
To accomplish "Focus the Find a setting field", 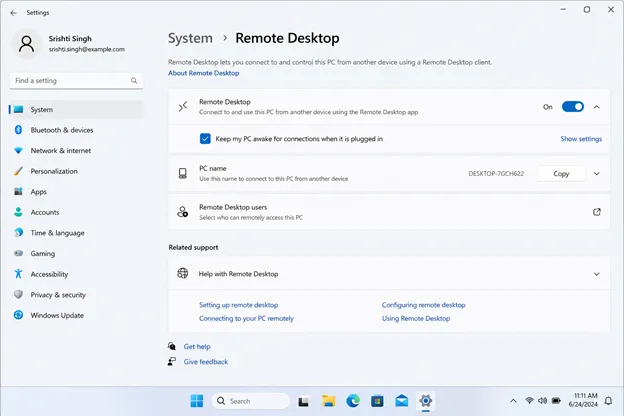I will pyautogui.click(x=76, y=81).
